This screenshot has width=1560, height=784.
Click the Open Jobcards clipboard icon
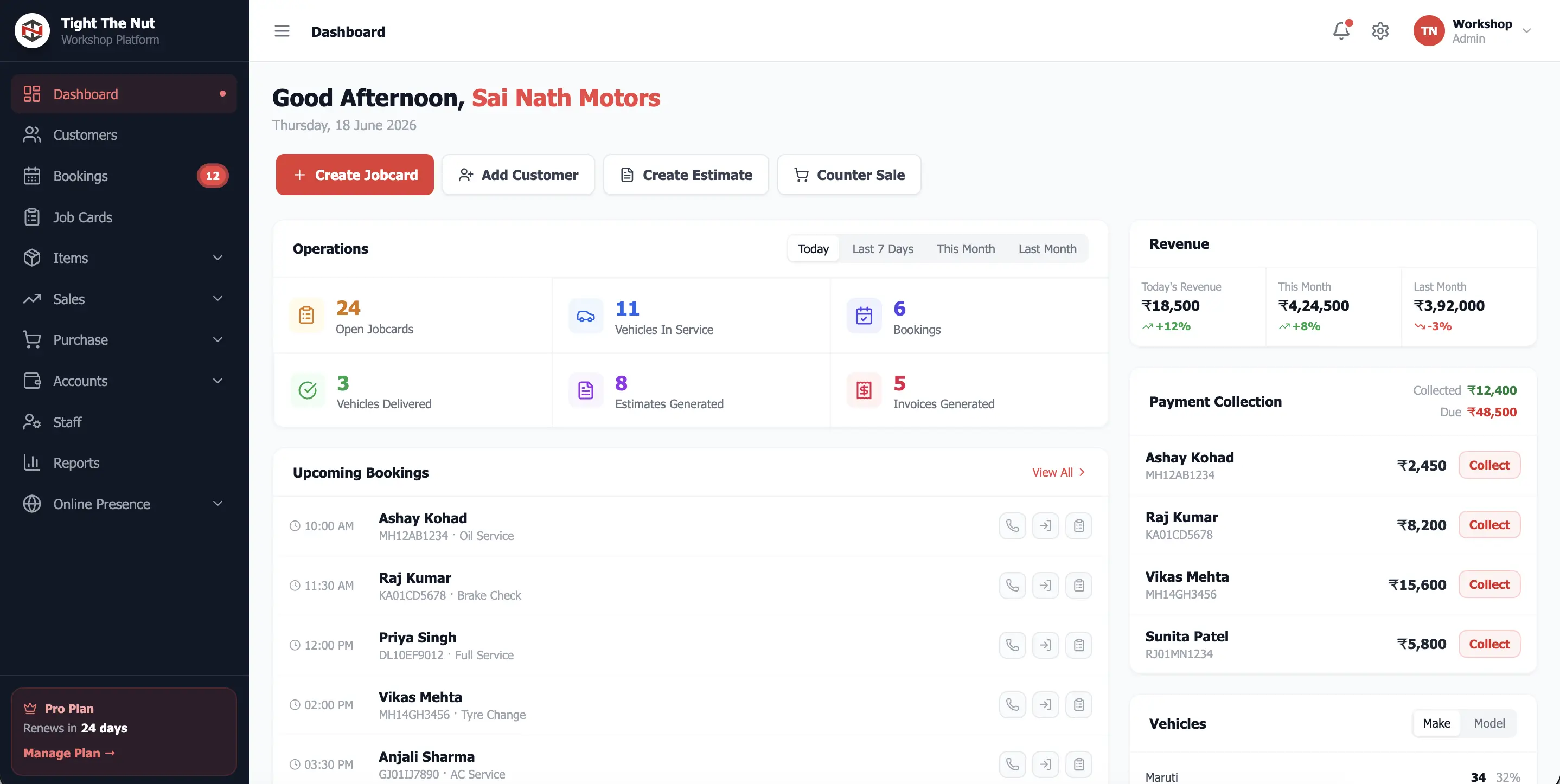tap(306, 316)
